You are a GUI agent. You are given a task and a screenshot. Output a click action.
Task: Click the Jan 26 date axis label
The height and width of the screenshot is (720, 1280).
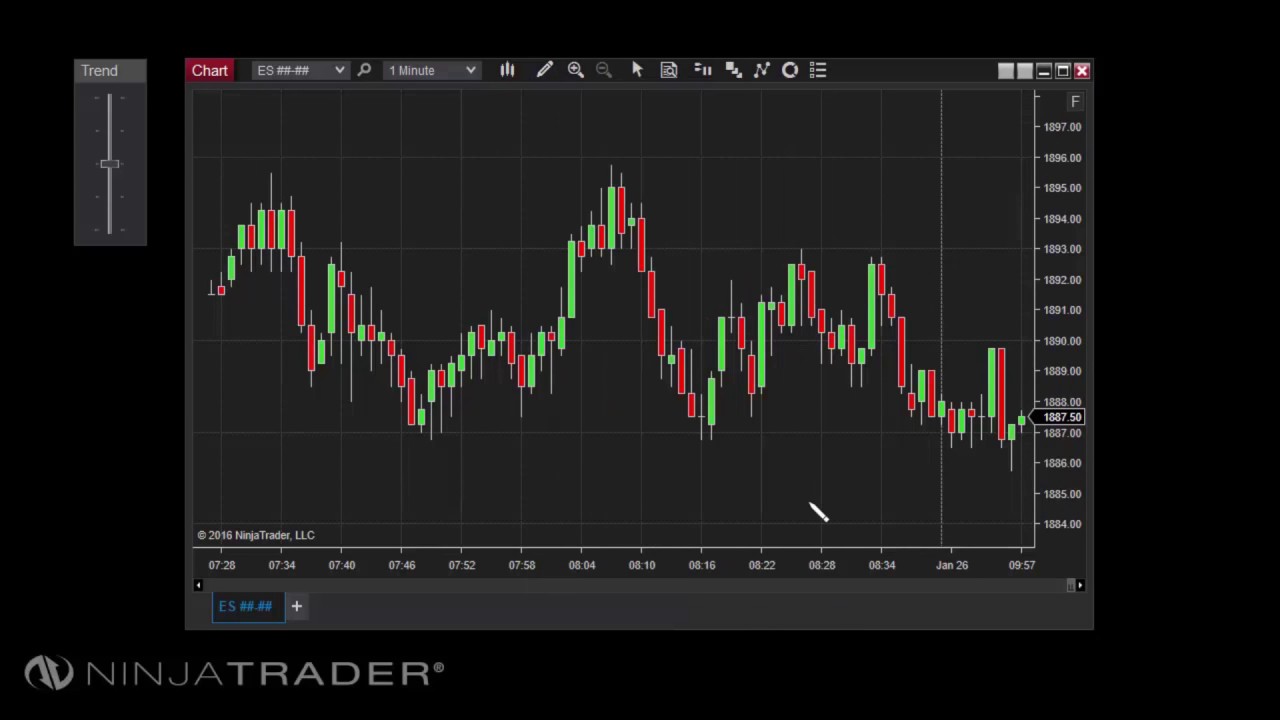tap(952, 565)
